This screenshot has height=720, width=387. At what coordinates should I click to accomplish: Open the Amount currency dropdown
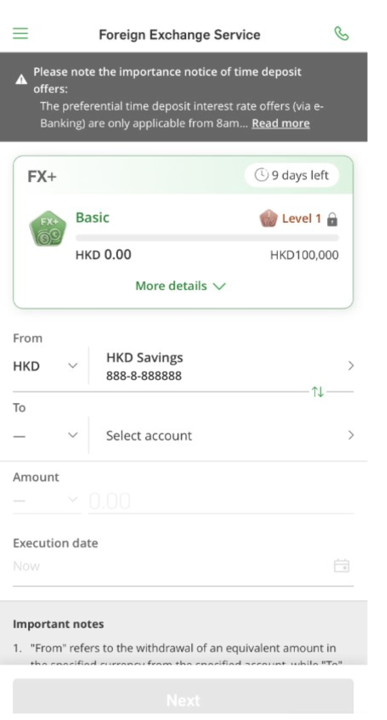45,500
